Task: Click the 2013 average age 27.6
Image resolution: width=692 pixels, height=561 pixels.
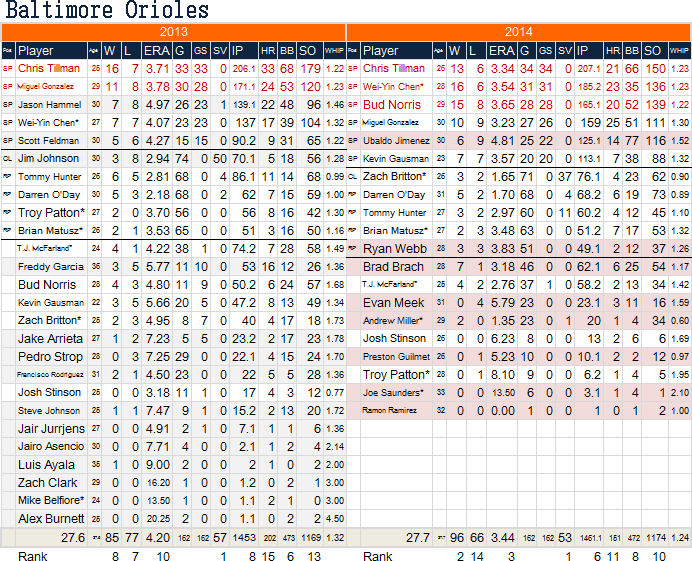Action: click(x=73, y=538)
